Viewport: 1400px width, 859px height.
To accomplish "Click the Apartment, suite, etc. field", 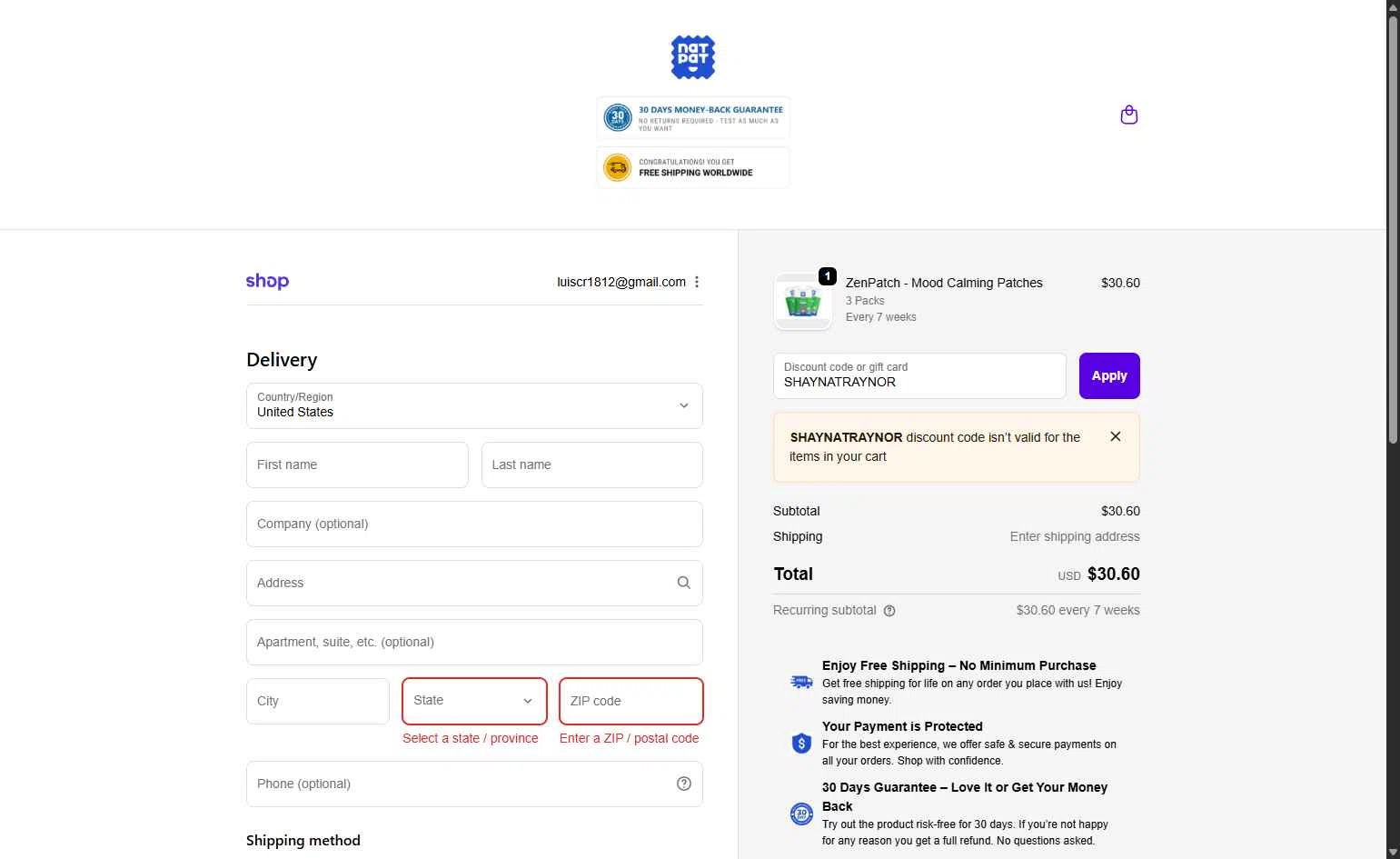I will pyautogui.click(x=474, y=642).
